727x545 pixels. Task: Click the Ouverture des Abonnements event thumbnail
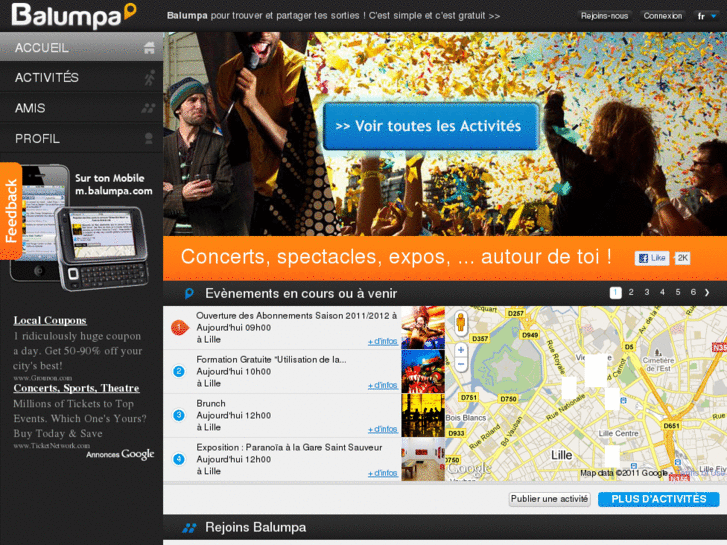coord(423,327)
